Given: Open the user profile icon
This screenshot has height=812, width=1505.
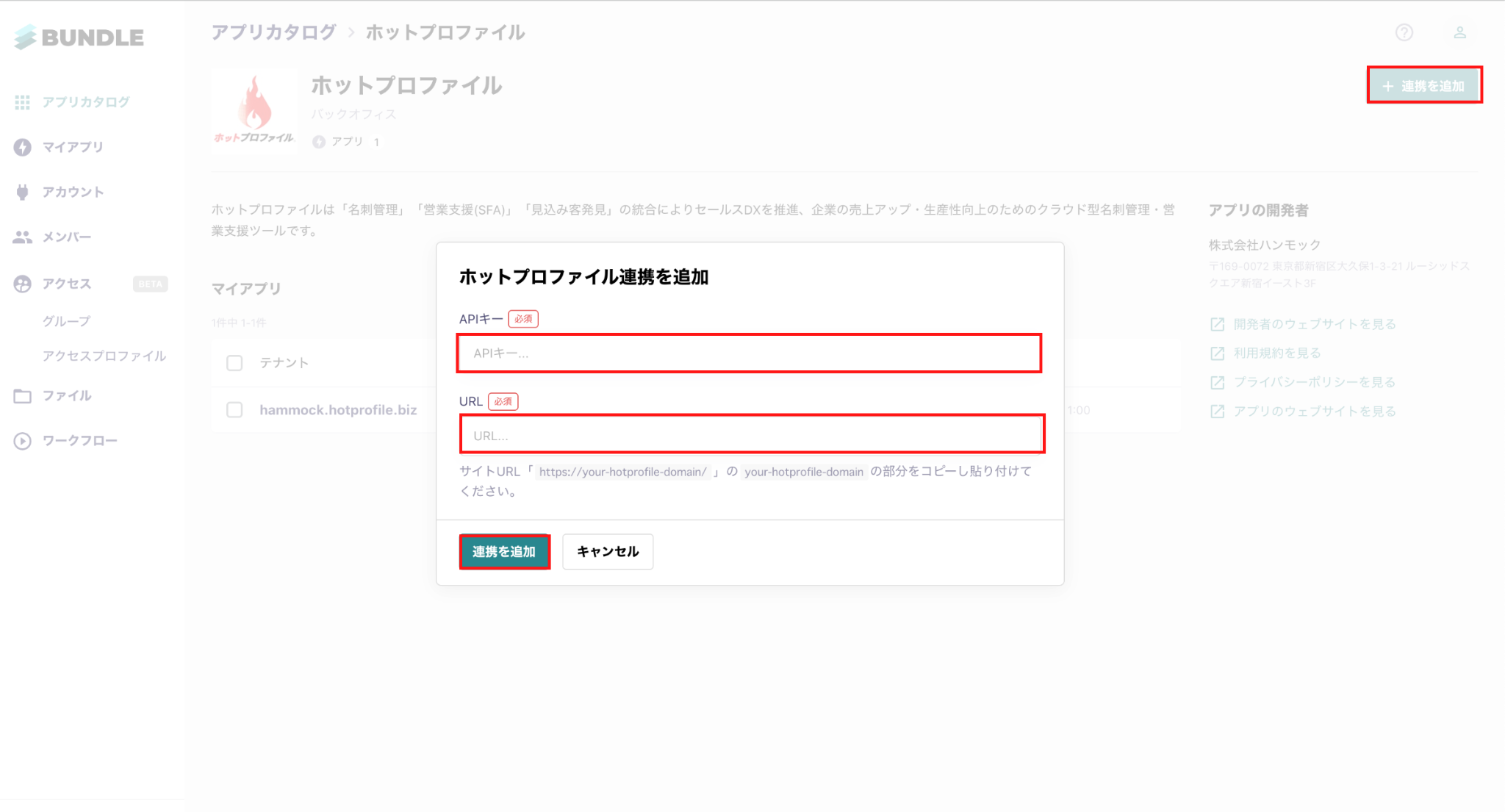Looking at the screenshot, I should (1460, 32).
